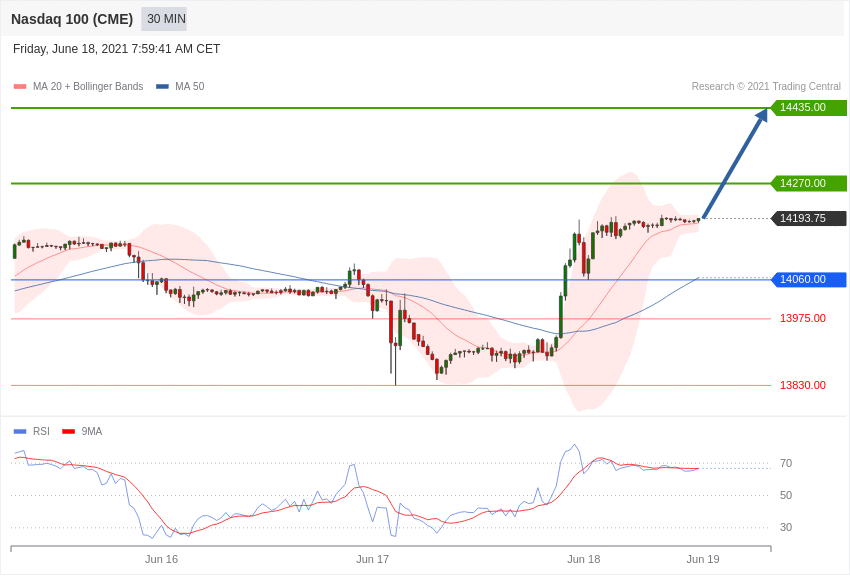Click the MA 50 legend label
The height and width of the screenshot is (576, 850).
[190, 86]
